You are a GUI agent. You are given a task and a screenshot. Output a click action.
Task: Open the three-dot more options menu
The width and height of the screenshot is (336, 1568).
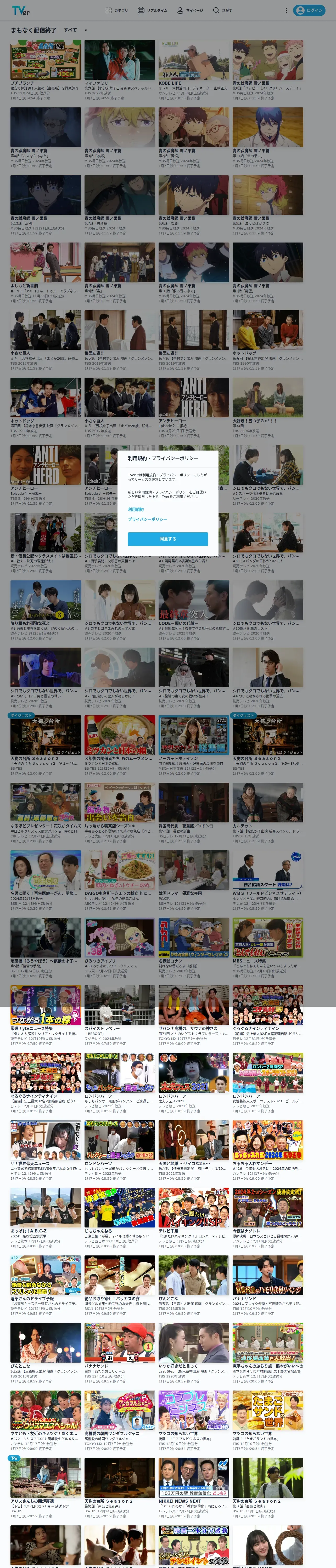[286, 10]
